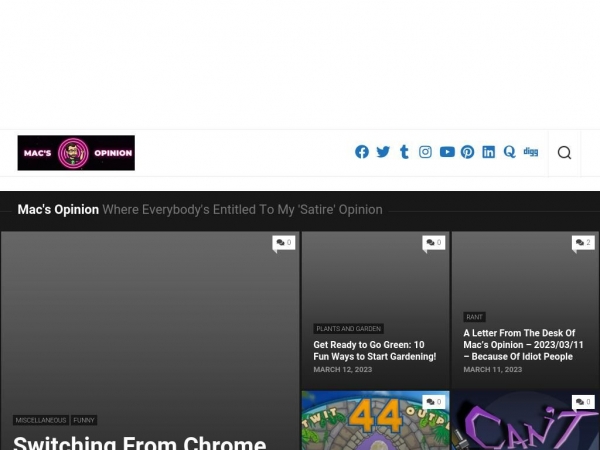Click the Mac's Opinion site title text
Image resolution: width=600 pixels, height=450 pixels.
point(58,210)
